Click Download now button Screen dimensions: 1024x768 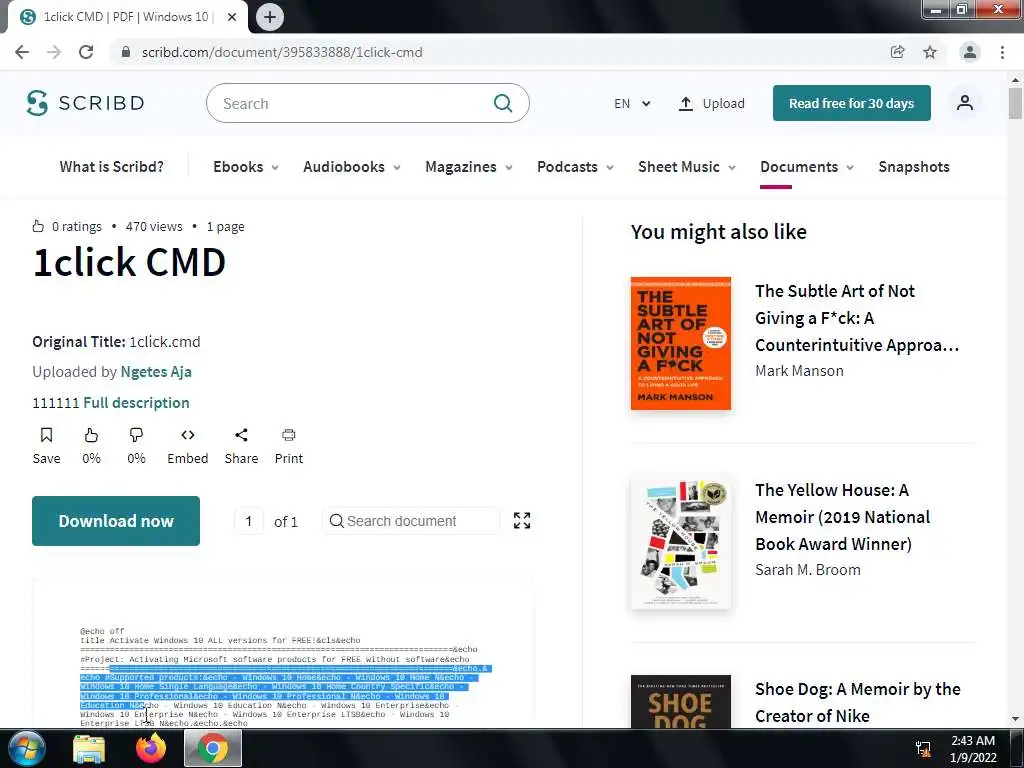point(116,520)
